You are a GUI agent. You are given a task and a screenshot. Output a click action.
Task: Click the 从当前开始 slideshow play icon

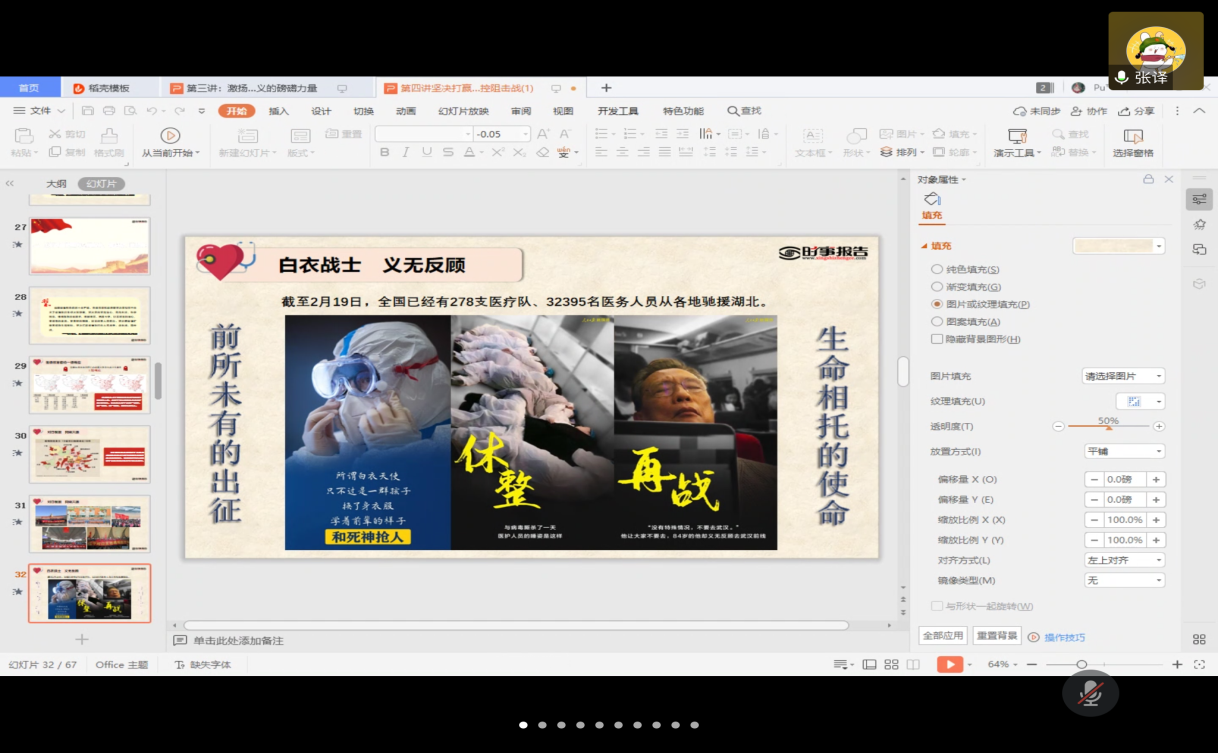point(170,135)
